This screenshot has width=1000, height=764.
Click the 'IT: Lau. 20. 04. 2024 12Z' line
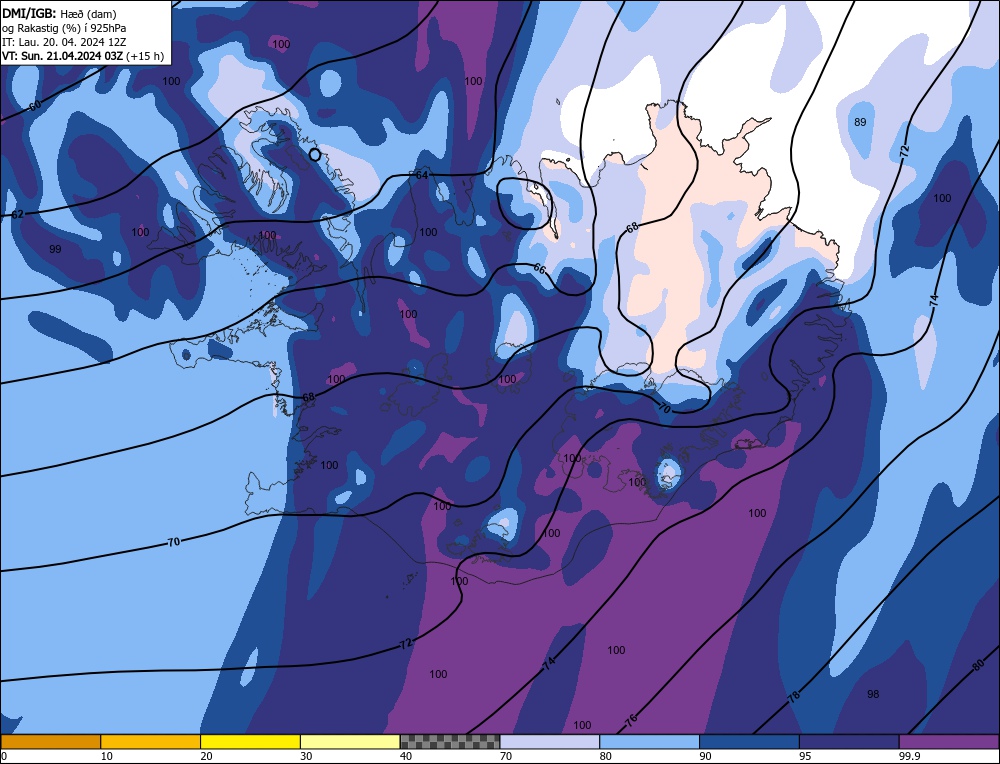point(64,42)
